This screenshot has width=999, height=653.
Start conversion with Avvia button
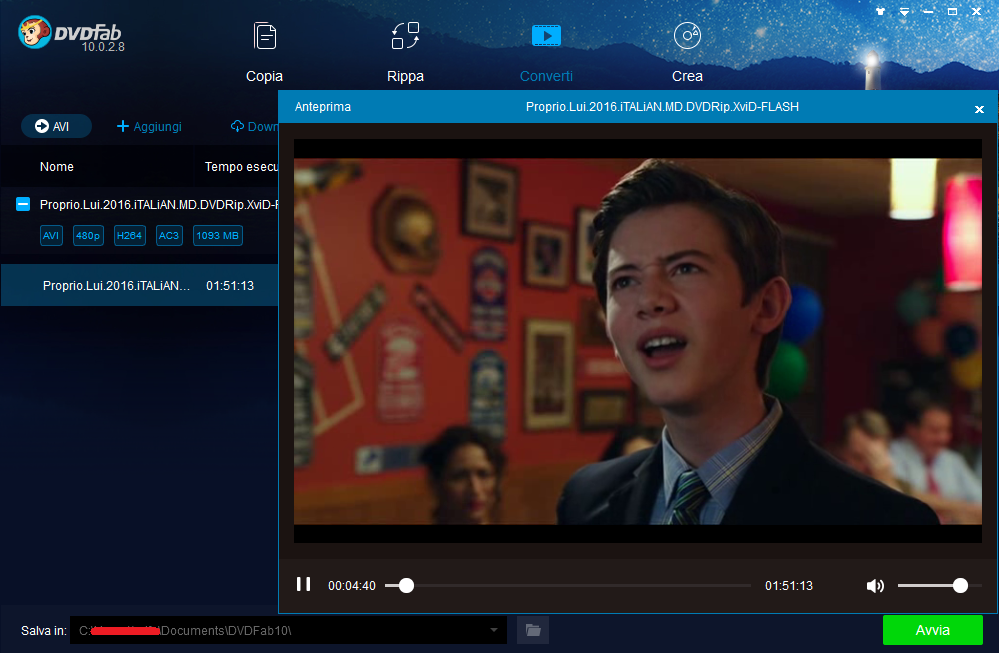932,630
